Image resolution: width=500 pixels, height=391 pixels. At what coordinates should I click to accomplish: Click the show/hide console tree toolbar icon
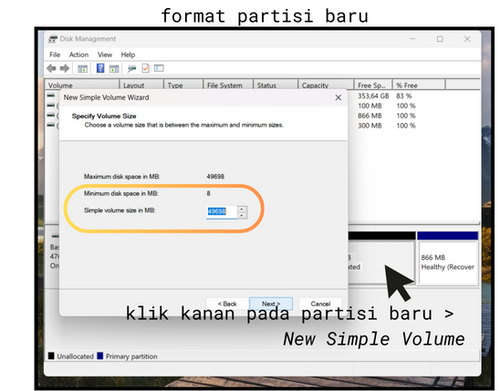(82, 69)
